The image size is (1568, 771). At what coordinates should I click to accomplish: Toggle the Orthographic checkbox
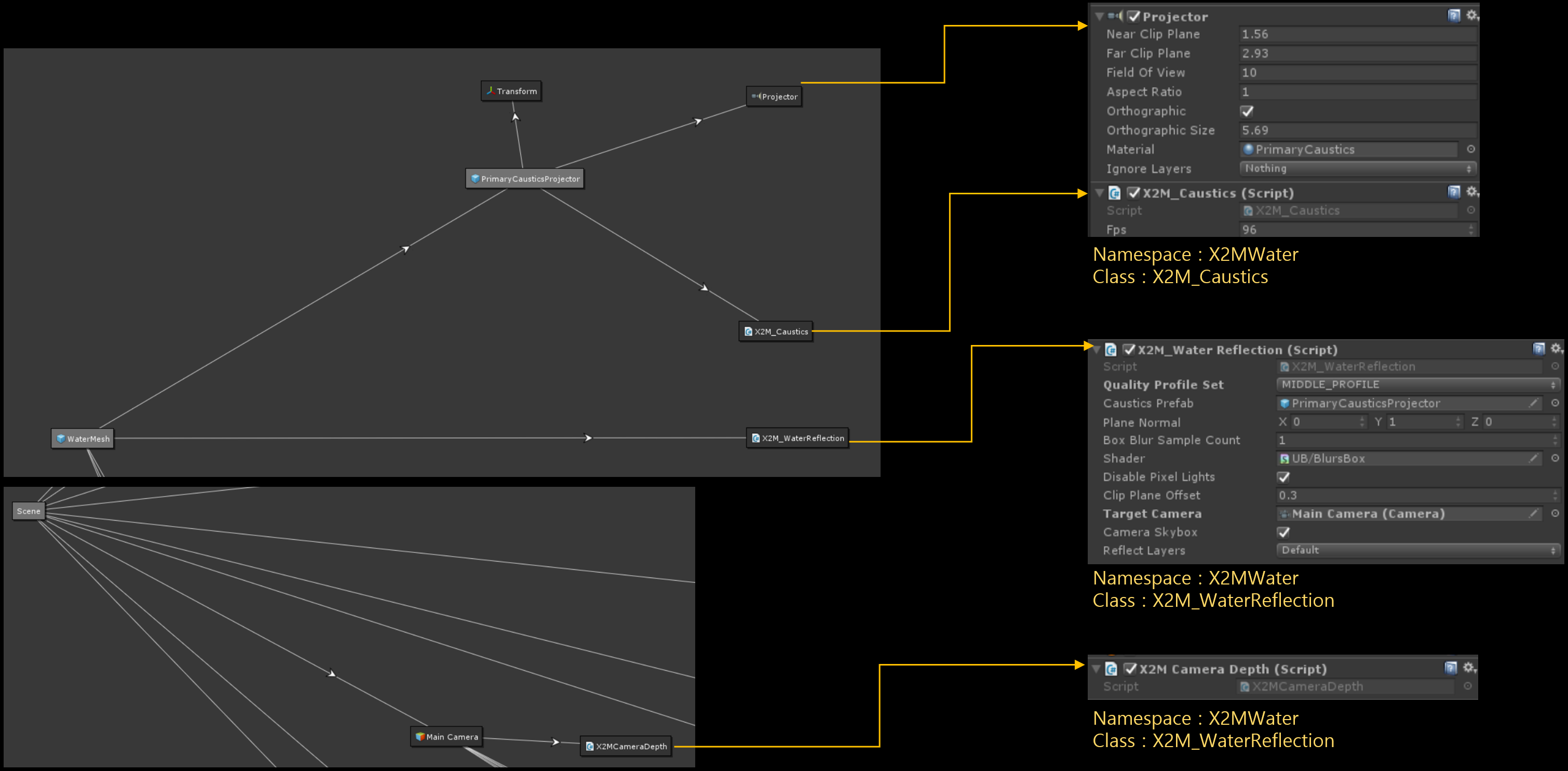point(1247,111)
